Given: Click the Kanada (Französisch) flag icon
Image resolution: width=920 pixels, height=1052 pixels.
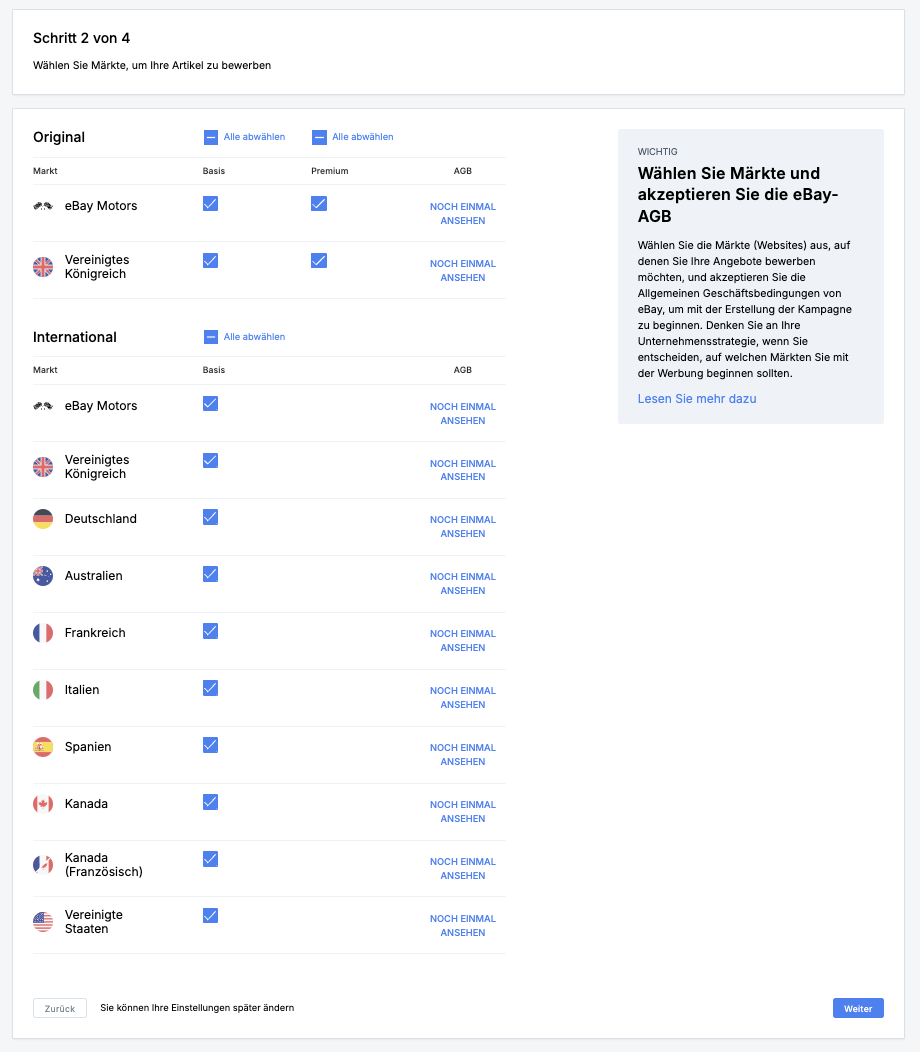Looking at the screenshot, I should (x=43, y=865).
